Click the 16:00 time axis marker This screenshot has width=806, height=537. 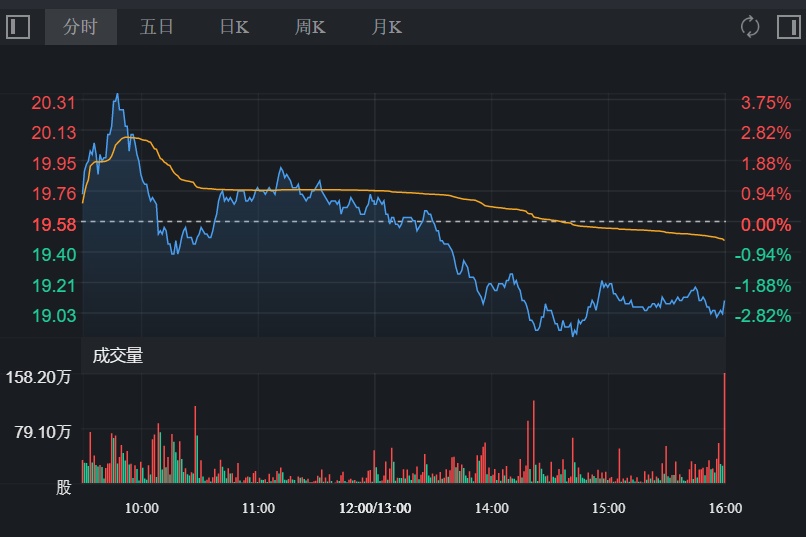coord(725,508)
